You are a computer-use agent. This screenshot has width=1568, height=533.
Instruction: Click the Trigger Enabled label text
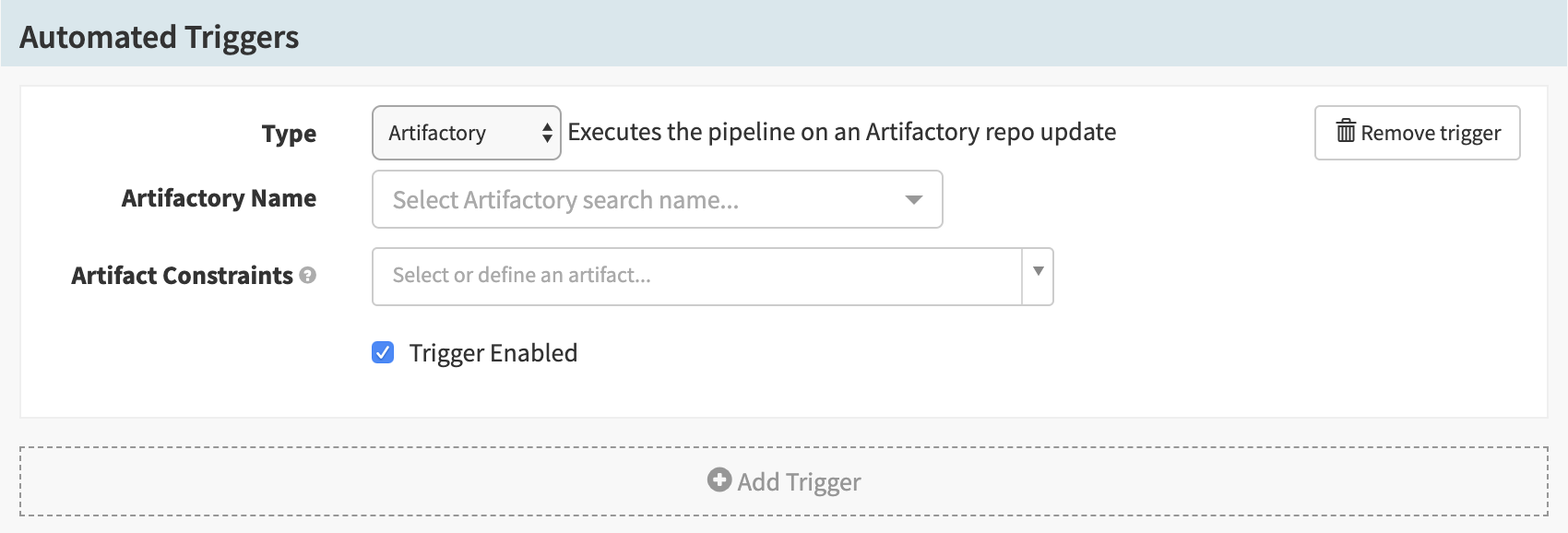coord(493,353)
